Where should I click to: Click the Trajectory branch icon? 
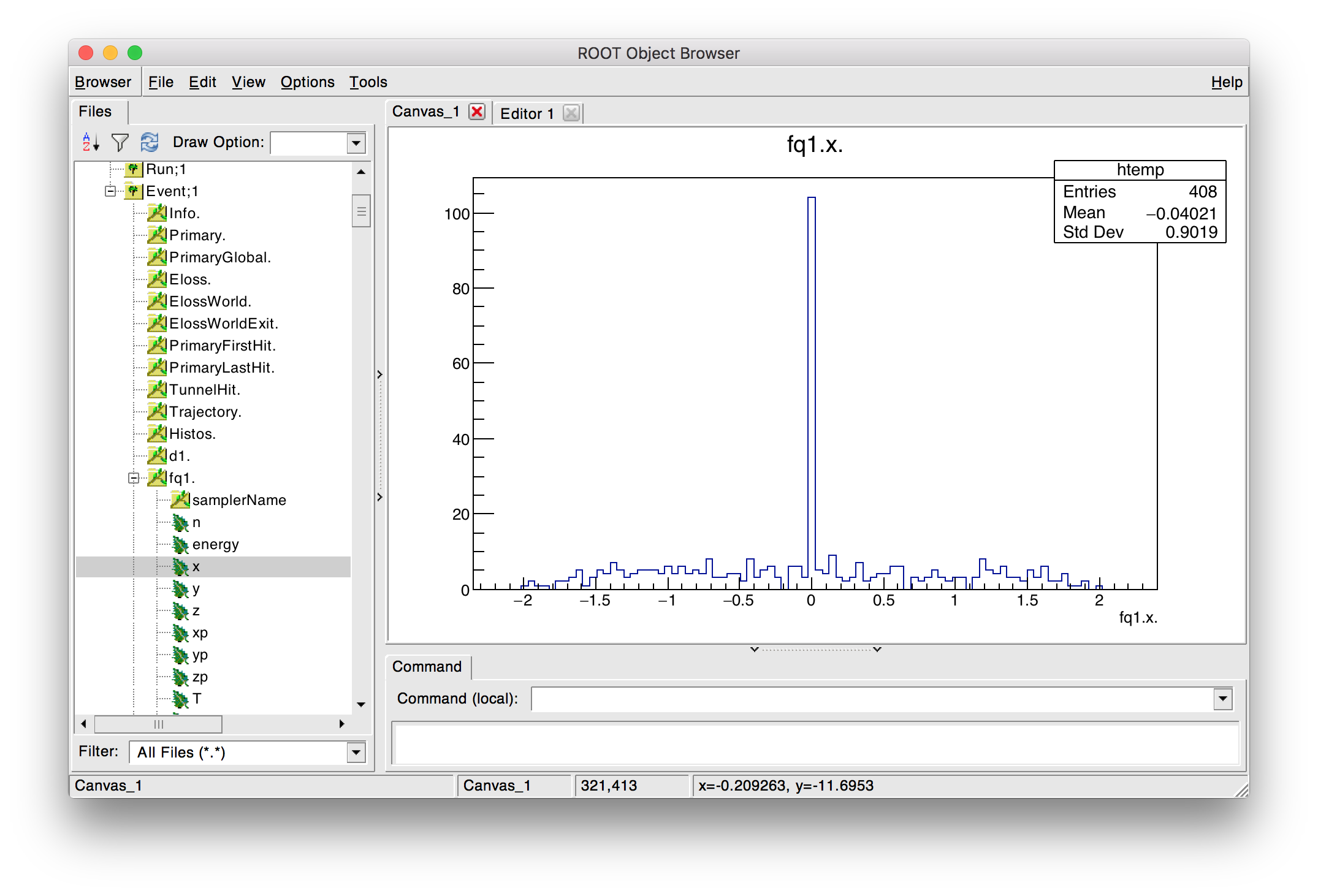click(157, 411)
